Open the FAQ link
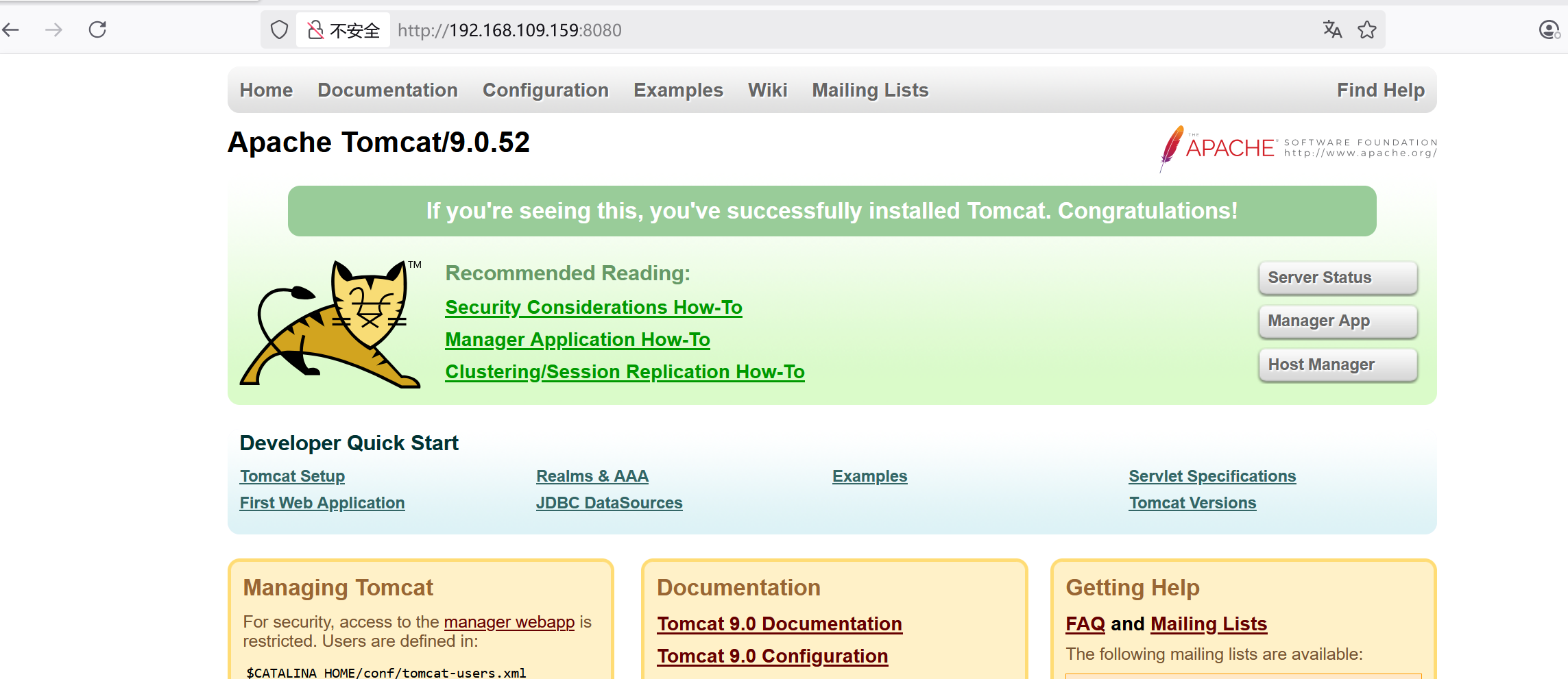1568x679 pixels. coord(1085,624)
